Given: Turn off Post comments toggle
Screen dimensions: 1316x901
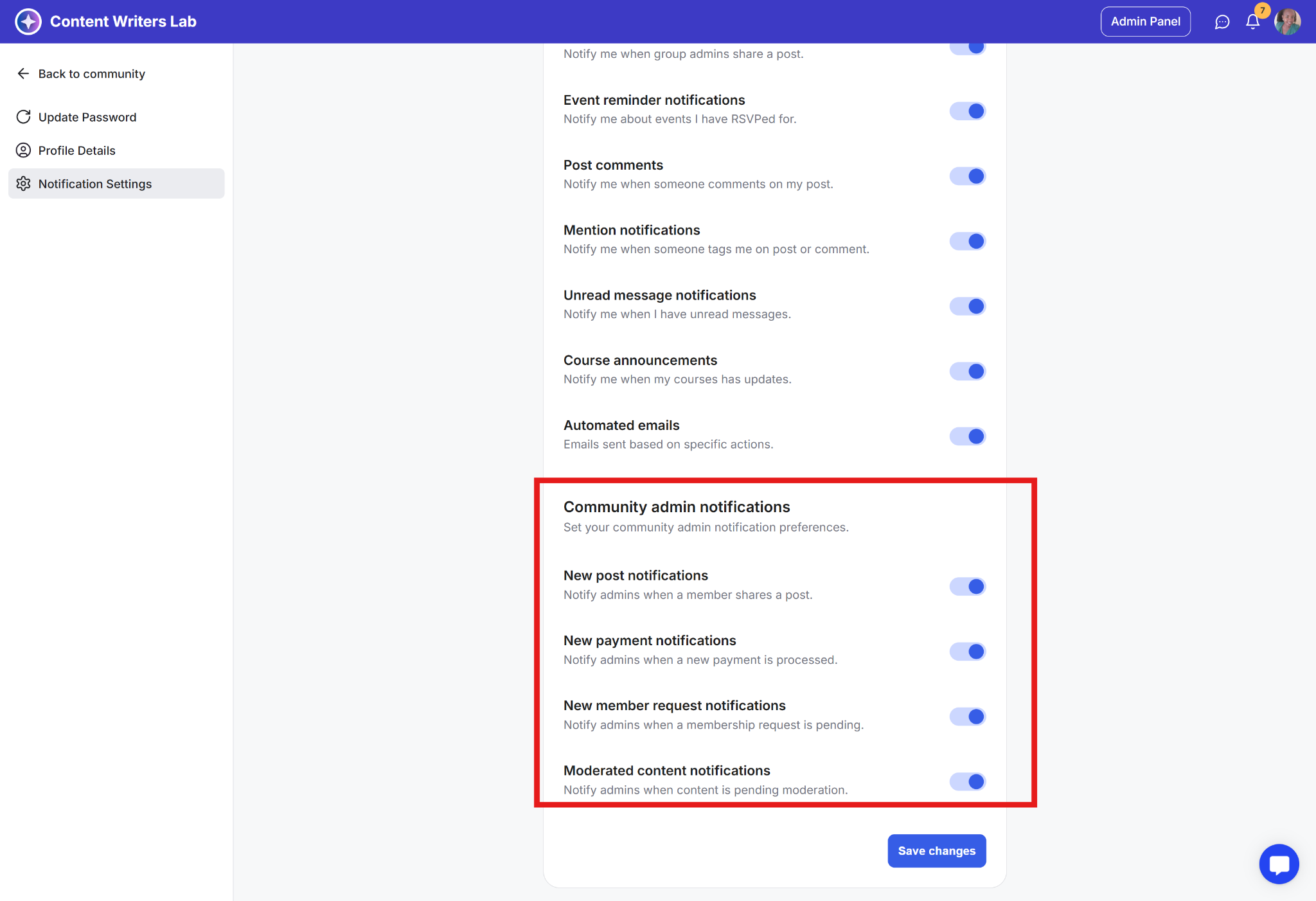Looking at the screenshot, I should pos(967,176).
